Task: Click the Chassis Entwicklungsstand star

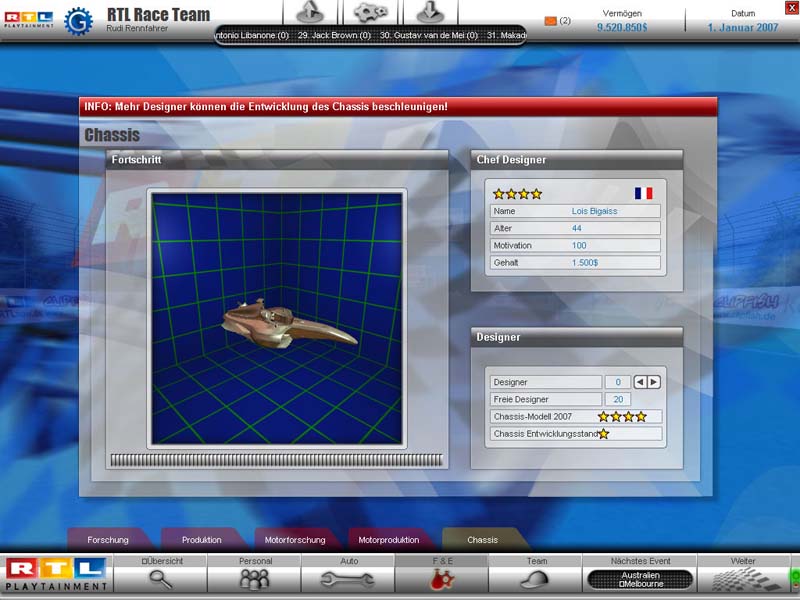Action: click(604, 434)
